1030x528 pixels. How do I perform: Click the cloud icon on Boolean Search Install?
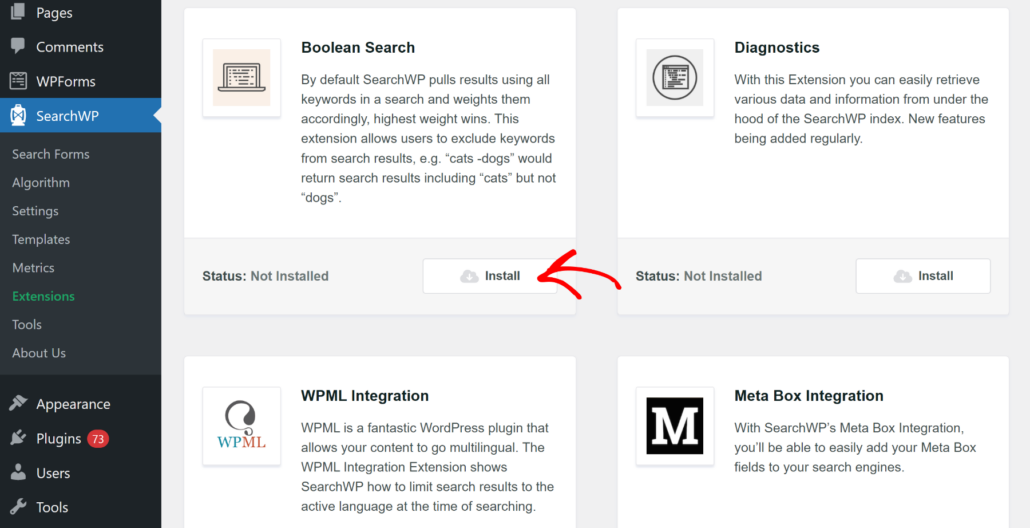pyautogui.click(x=469, y=276)
